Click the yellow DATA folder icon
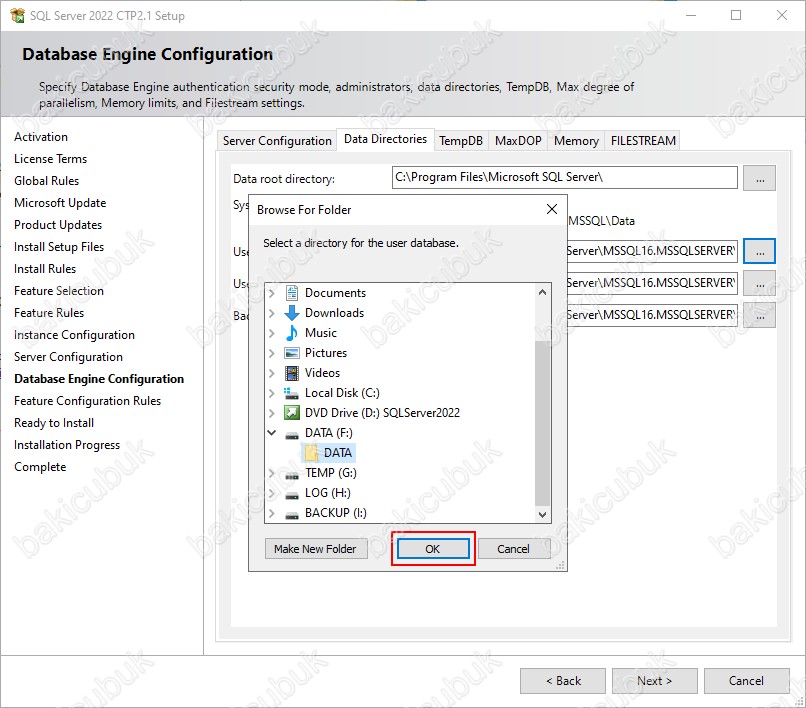 pos(312,452)
